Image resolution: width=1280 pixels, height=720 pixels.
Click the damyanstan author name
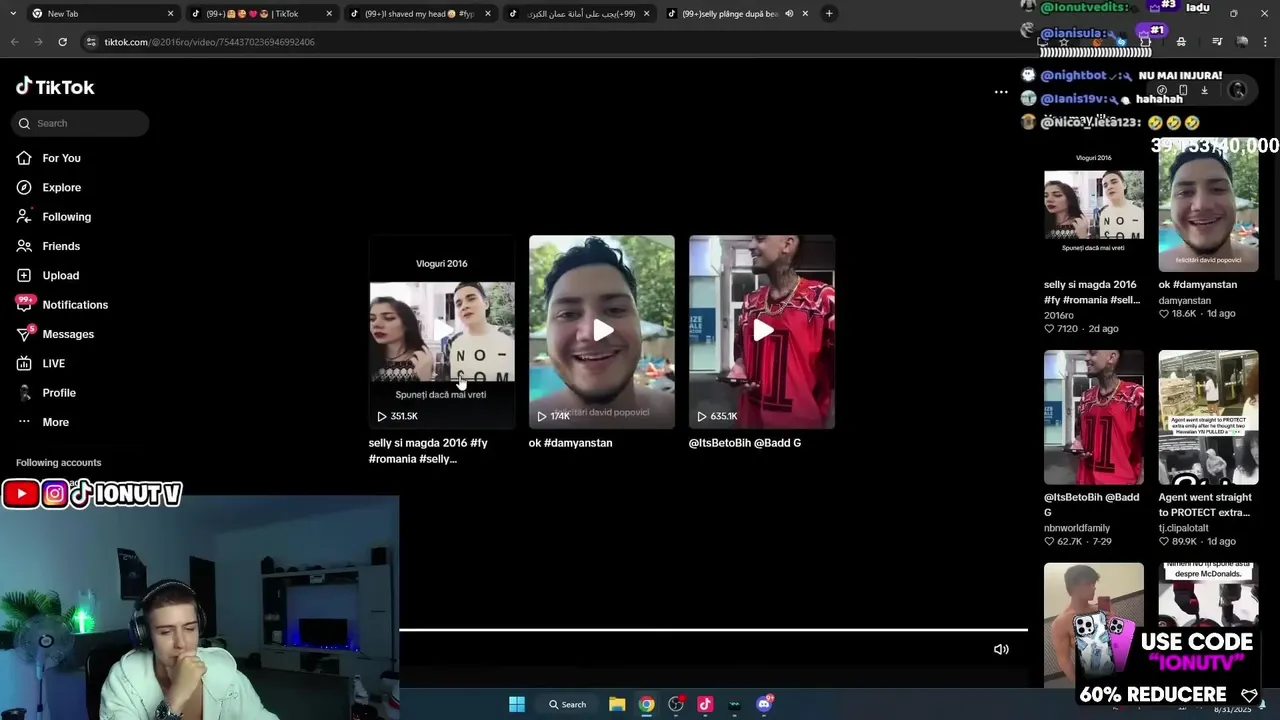click(x=1185, y=300)
